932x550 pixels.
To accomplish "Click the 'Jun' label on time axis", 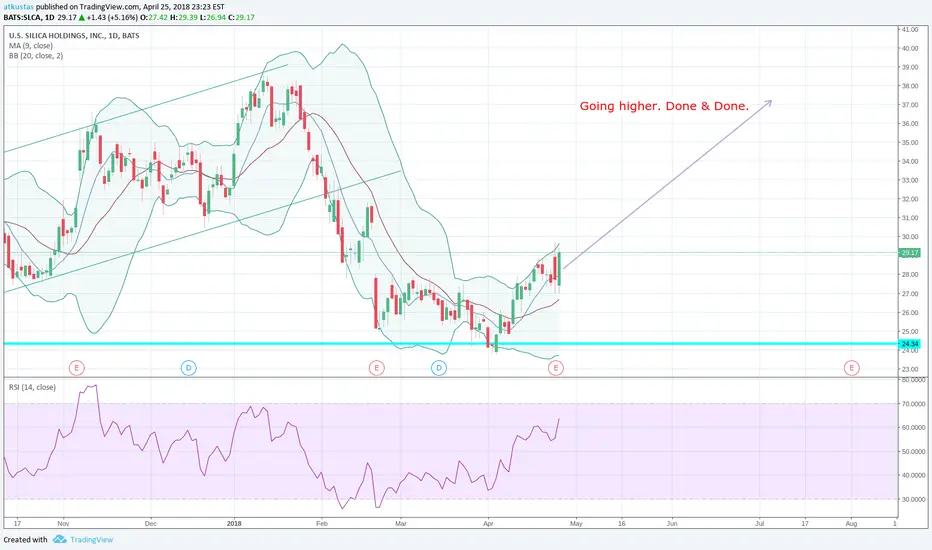I will [672, 524].
